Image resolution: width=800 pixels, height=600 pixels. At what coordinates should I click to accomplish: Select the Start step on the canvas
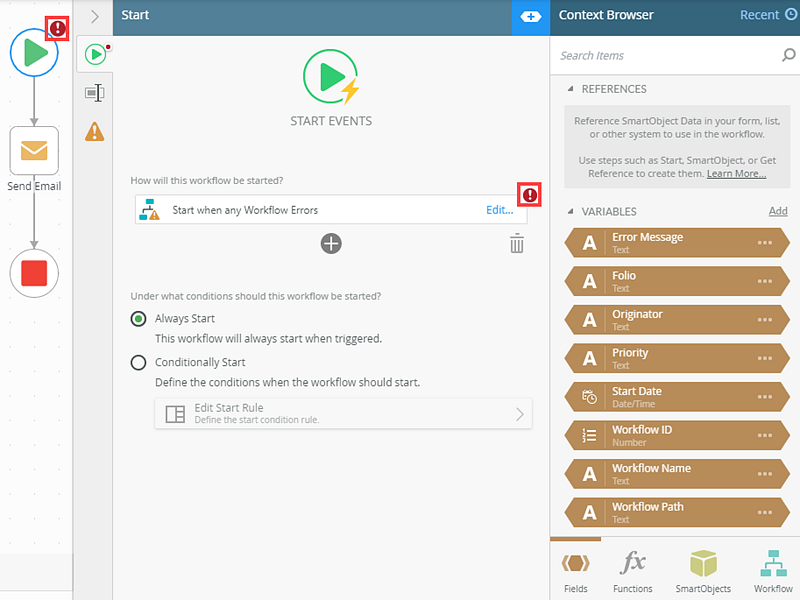(34, 53)
